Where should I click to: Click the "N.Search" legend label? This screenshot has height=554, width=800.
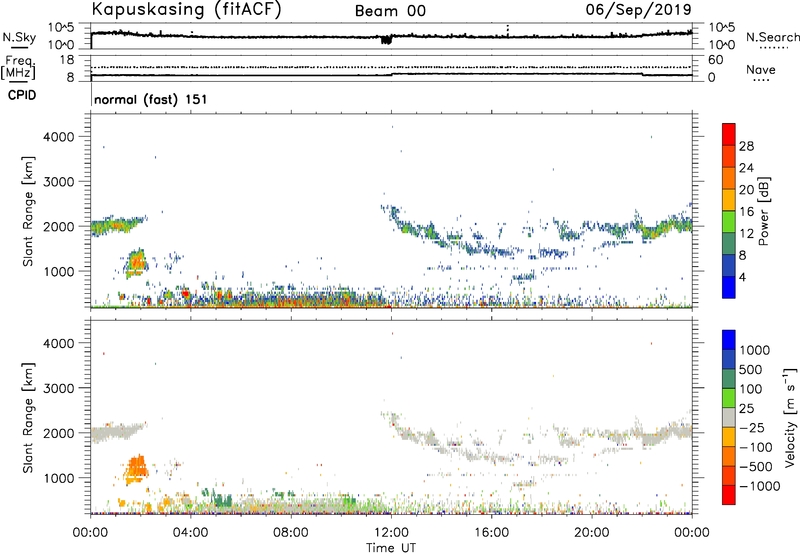click(x=773, y=37)
